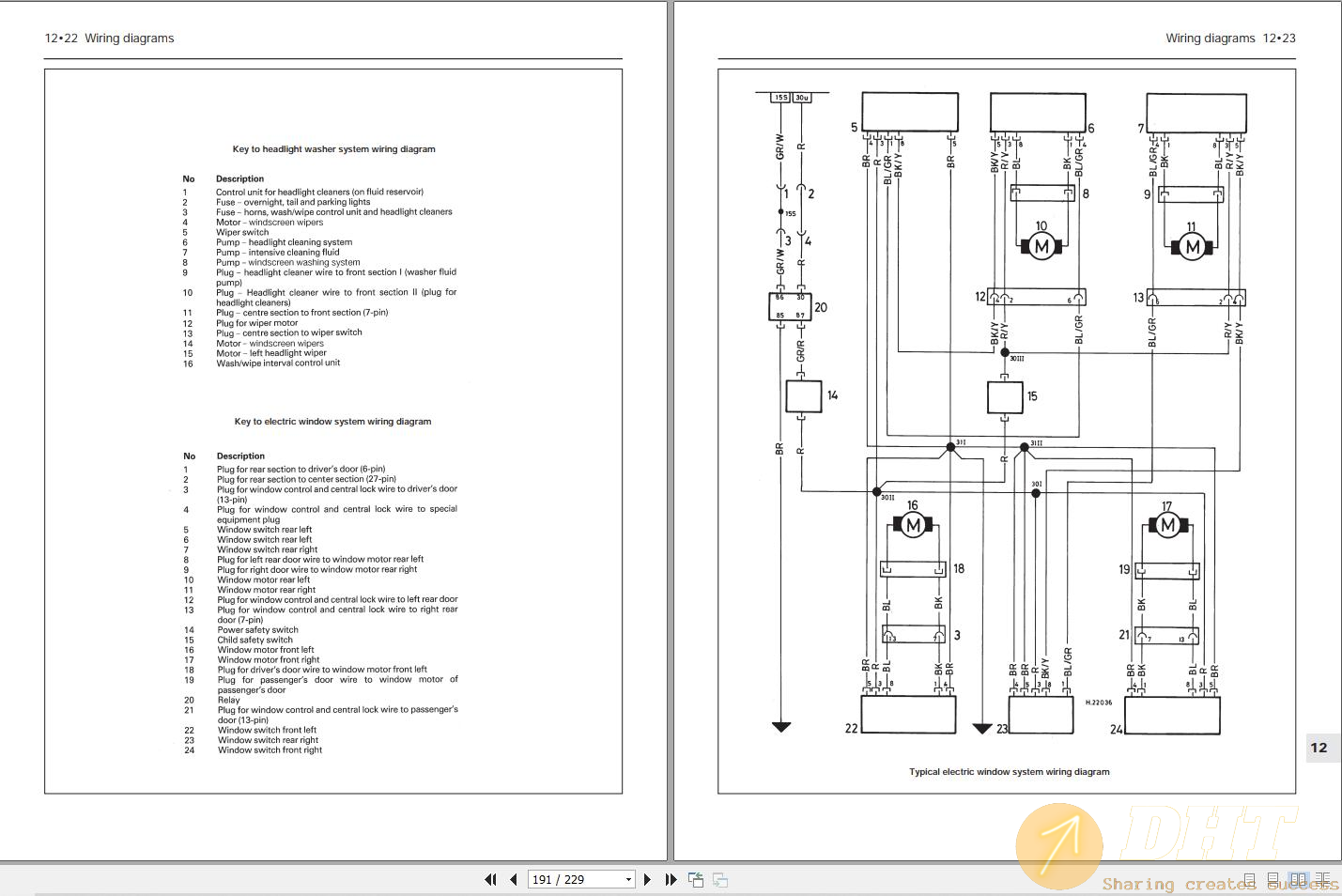Click 'Power safety switch' entry

pos(258,630)
